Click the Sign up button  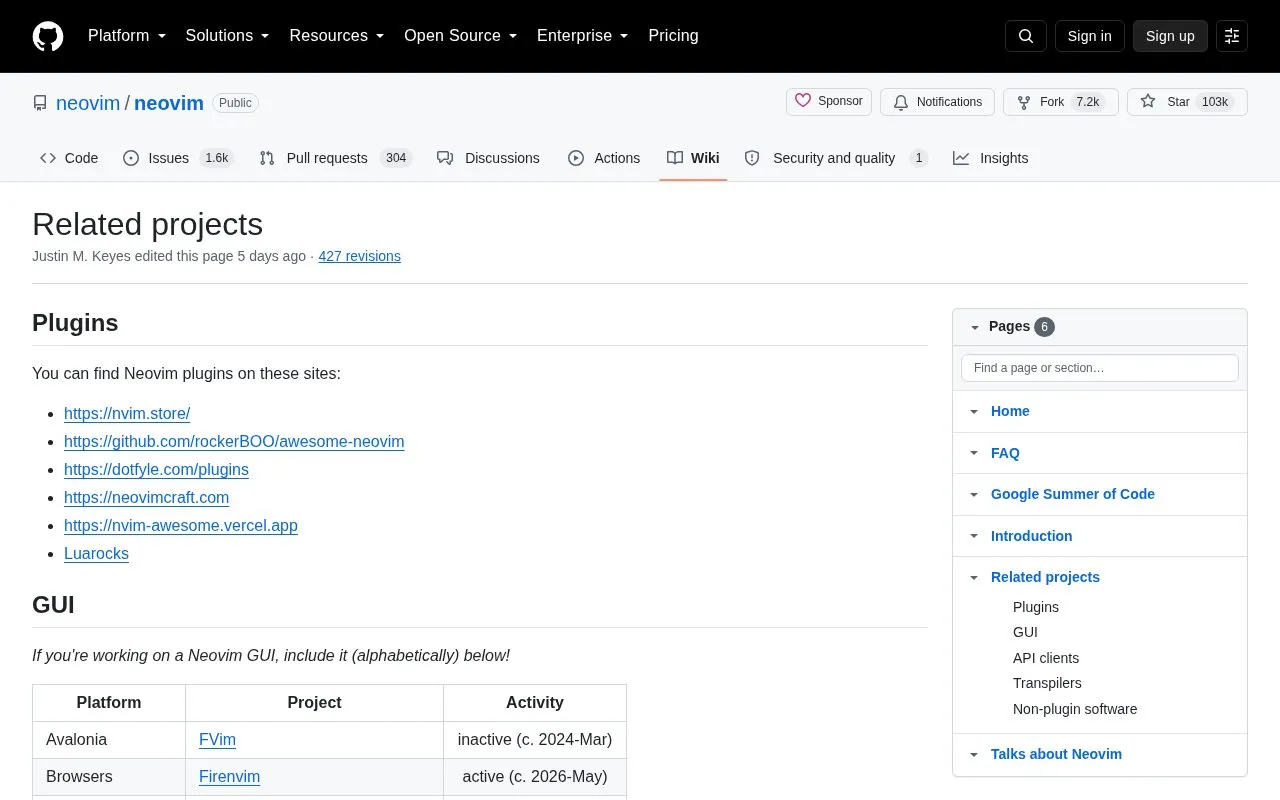click(x=1170, y=36)
